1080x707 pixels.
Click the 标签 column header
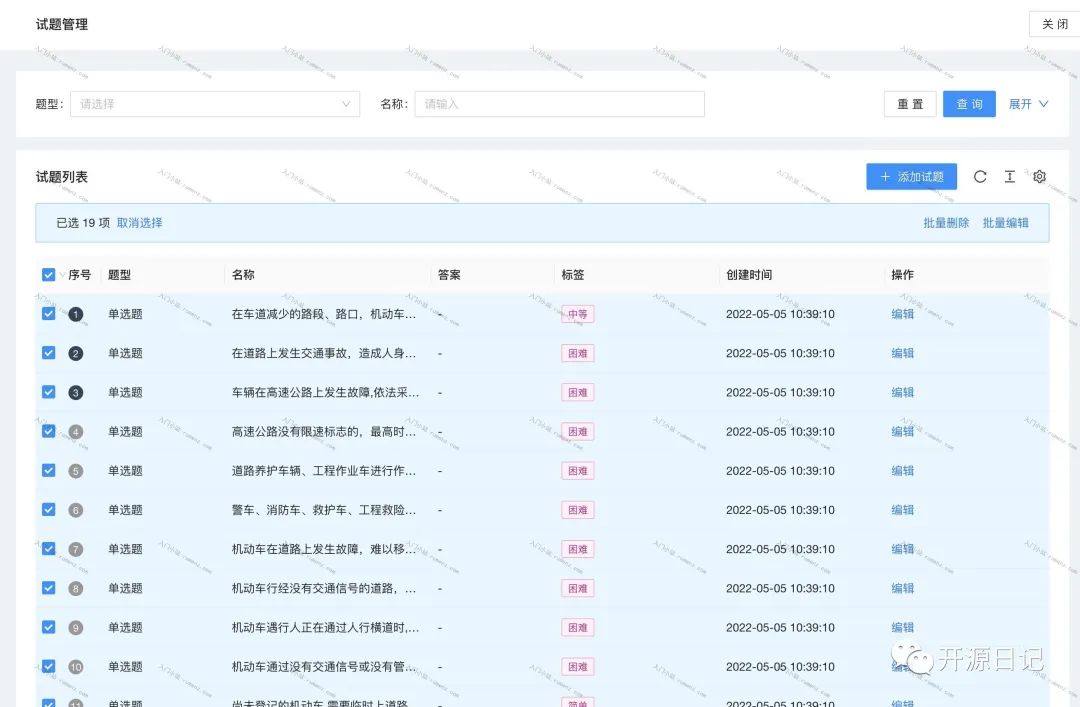572,275
